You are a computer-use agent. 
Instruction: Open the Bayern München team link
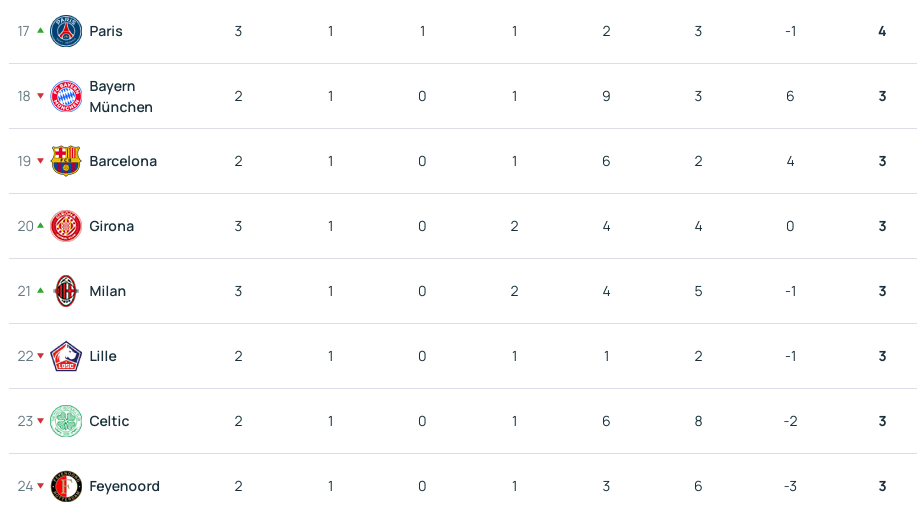(x=121, y=96)
